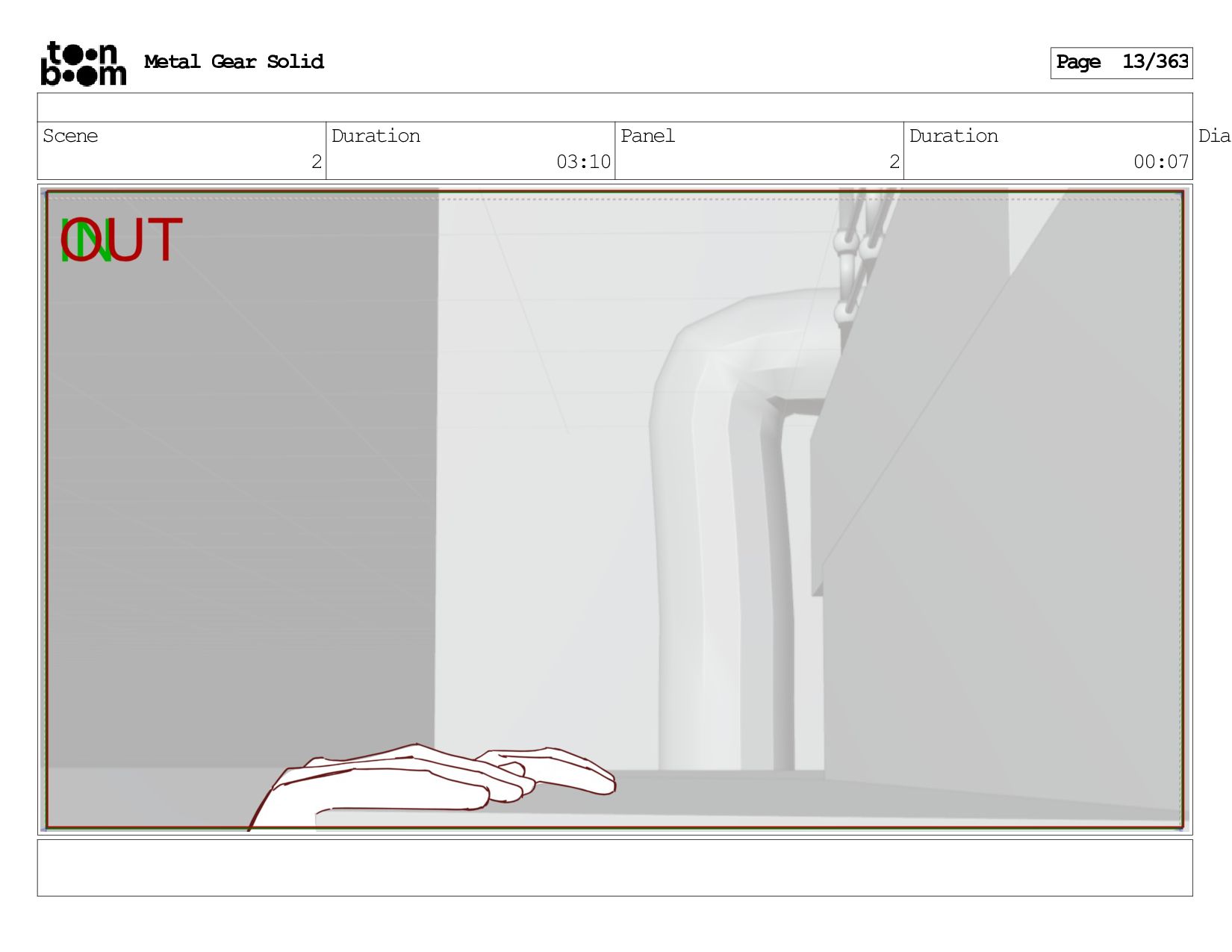Viewport: 1232px width, 952px height.
Task: Click the Toon Boom logo
Action: click(x=84, y=63)
